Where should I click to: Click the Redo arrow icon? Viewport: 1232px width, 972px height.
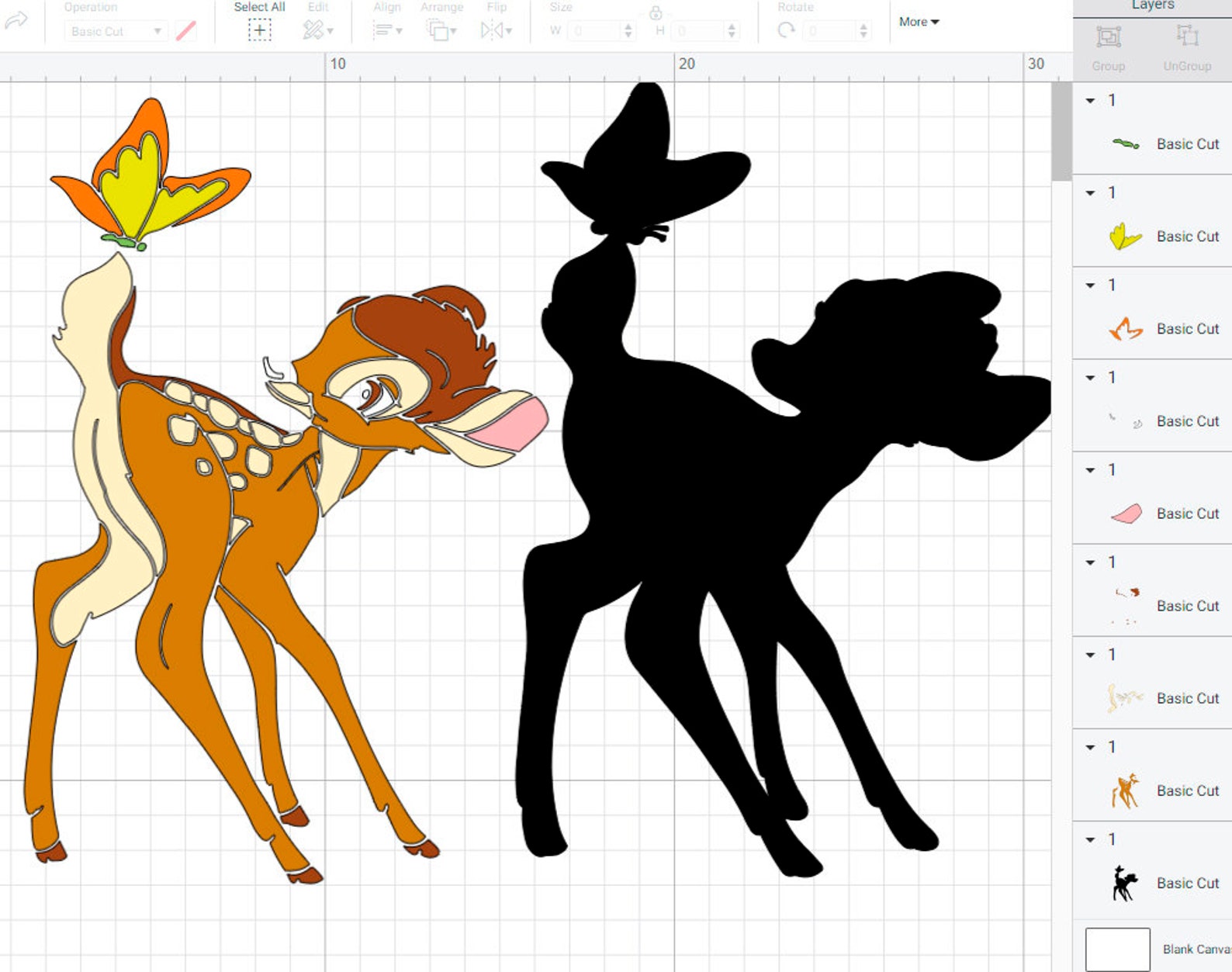tap(16, 20)
